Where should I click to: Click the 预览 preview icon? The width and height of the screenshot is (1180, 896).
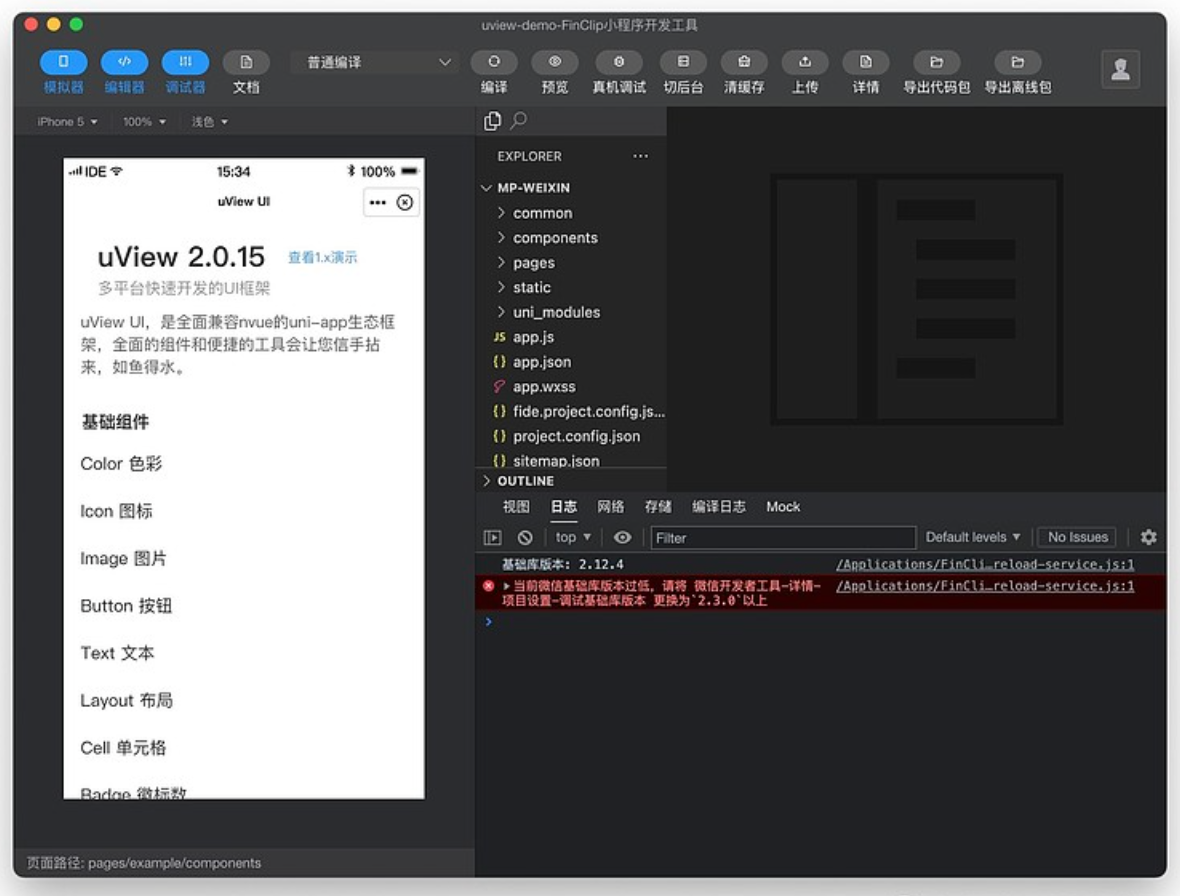coord(555,62)
